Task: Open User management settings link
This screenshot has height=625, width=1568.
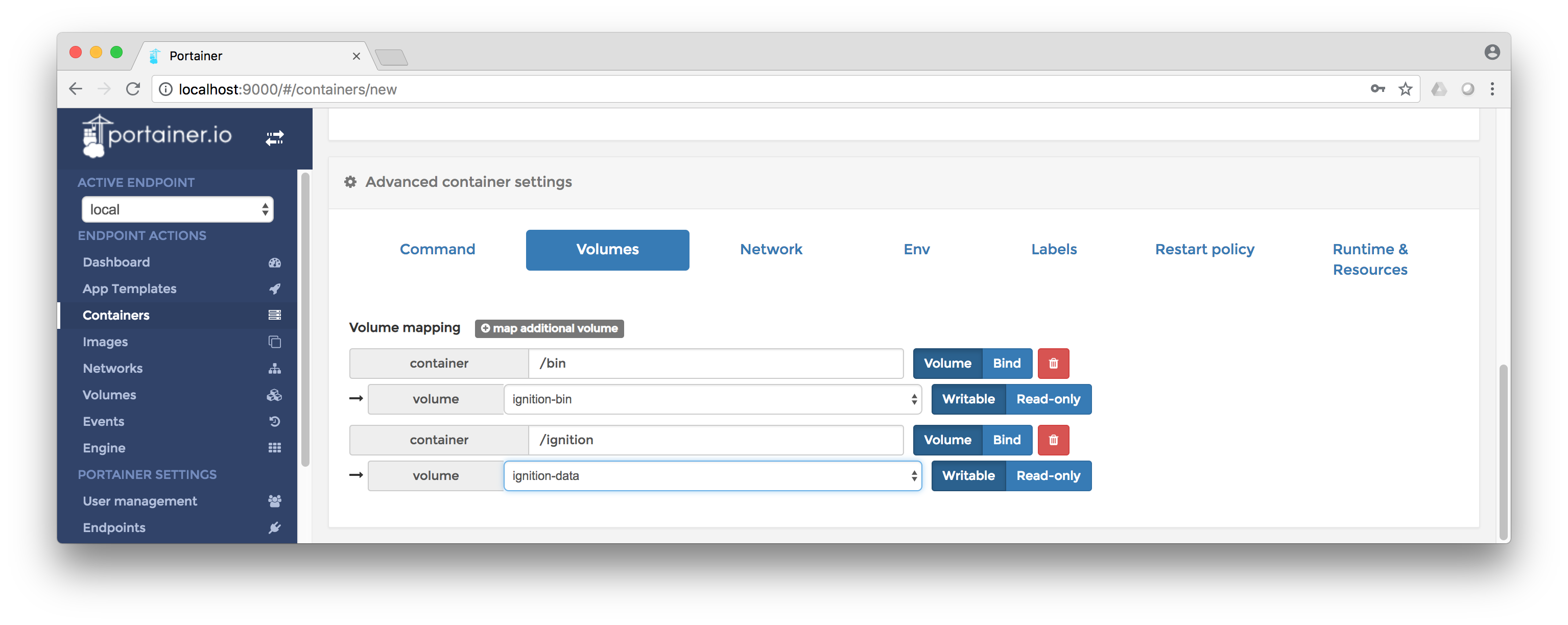Action: coord(140,501)
